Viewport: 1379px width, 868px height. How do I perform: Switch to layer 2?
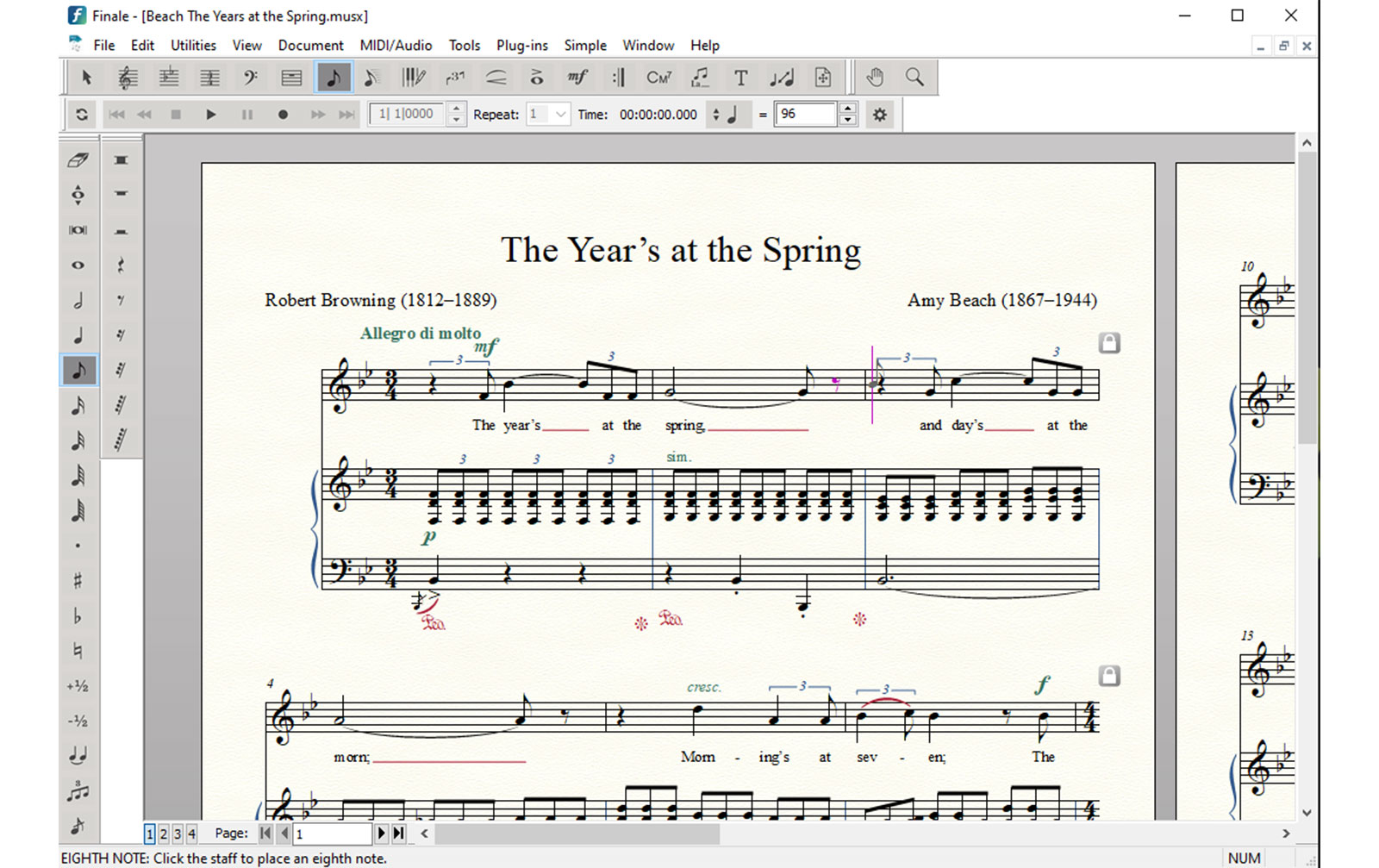click(164, 834)
